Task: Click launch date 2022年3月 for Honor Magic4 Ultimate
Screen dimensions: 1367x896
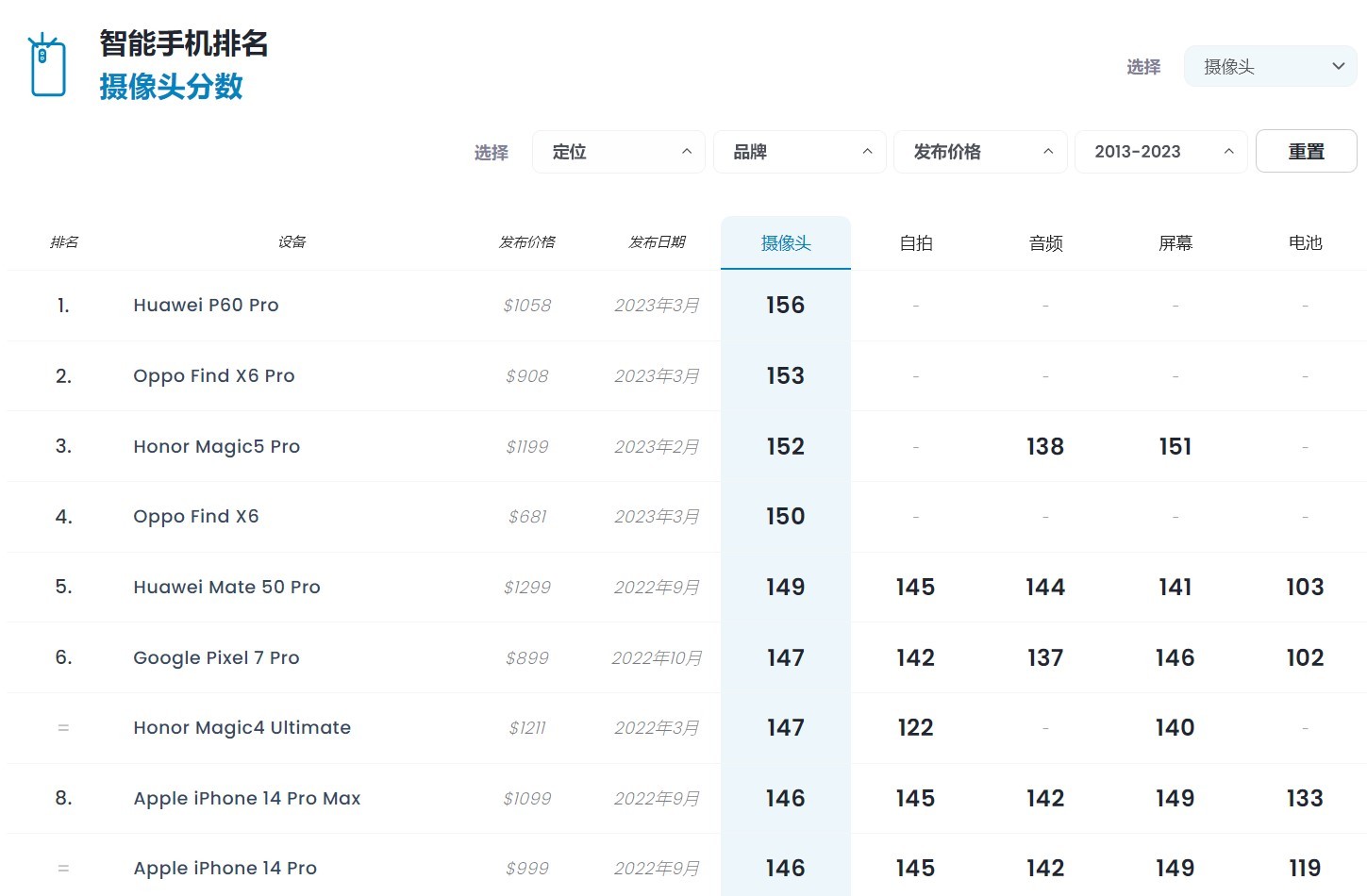Action: [657, 728]
